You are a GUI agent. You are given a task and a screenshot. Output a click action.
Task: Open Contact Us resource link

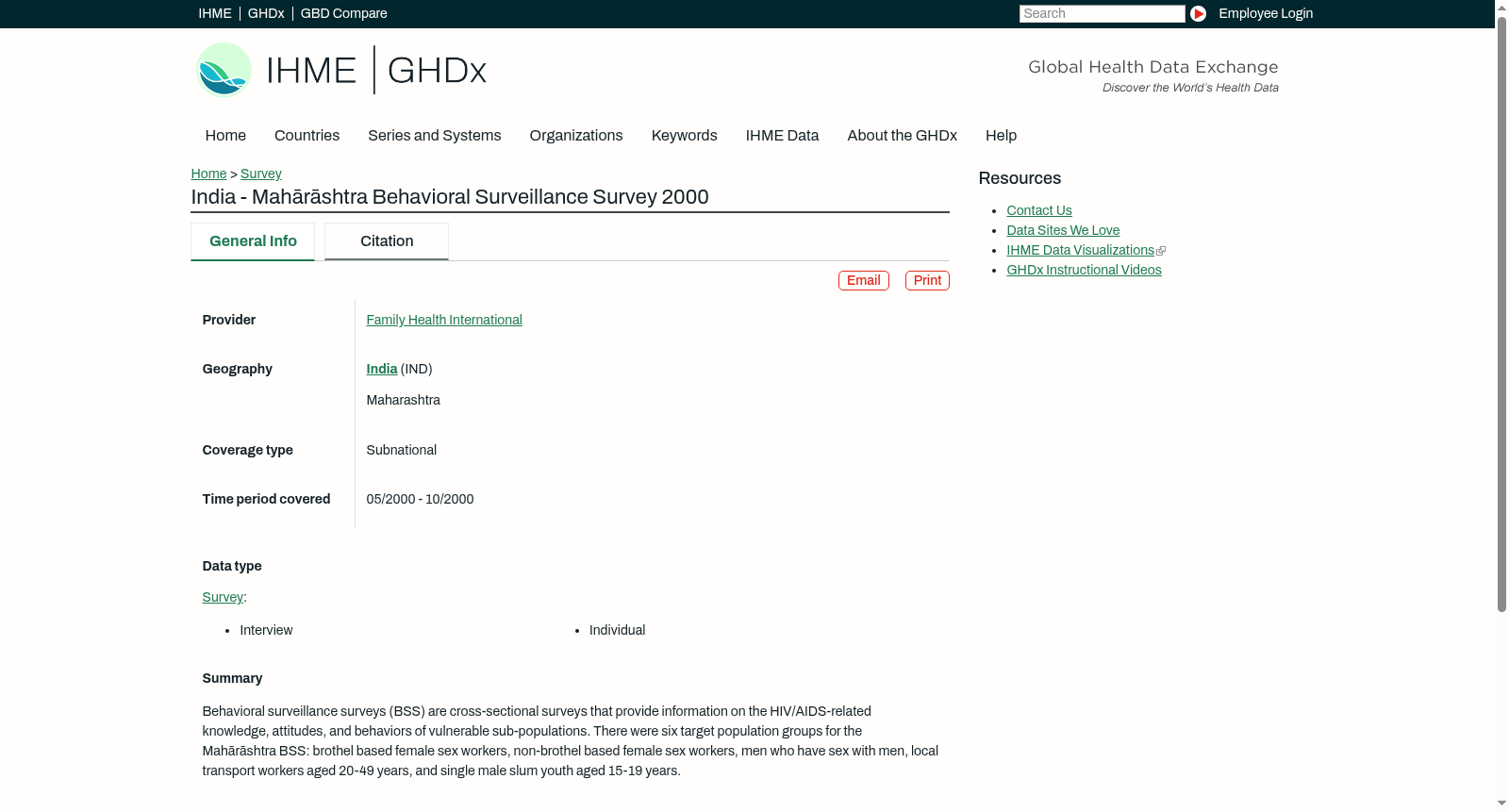tap(1039, 211)
